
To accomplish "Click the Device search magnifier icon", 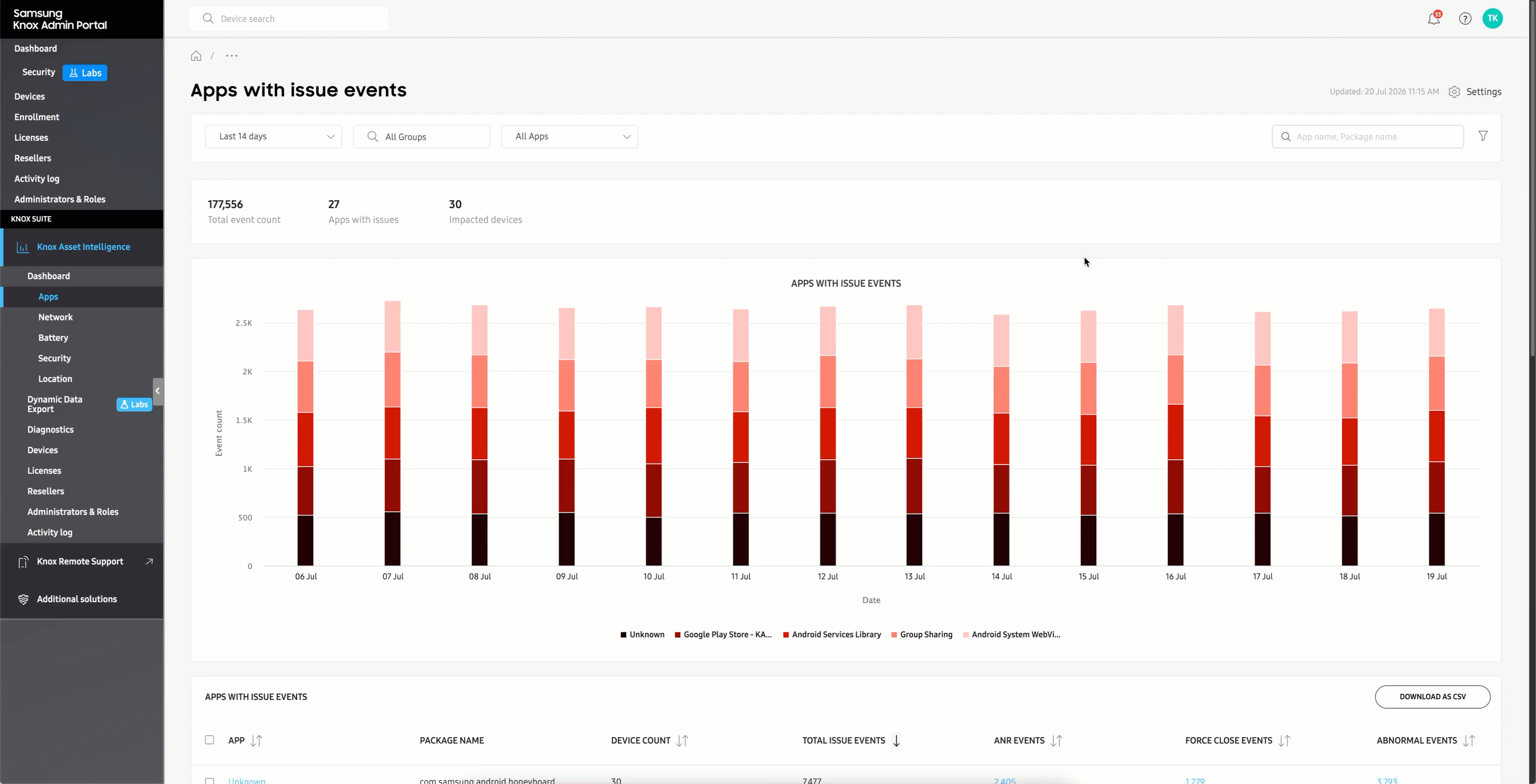I will pyautogui.click(x=208, y=18).
